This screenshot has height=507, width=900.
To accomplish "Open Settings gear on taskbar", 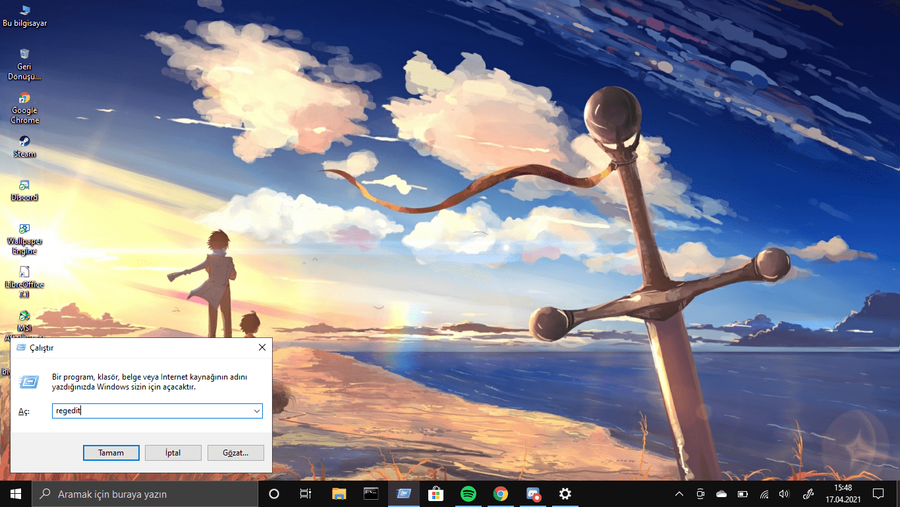I will pos(565,494).
